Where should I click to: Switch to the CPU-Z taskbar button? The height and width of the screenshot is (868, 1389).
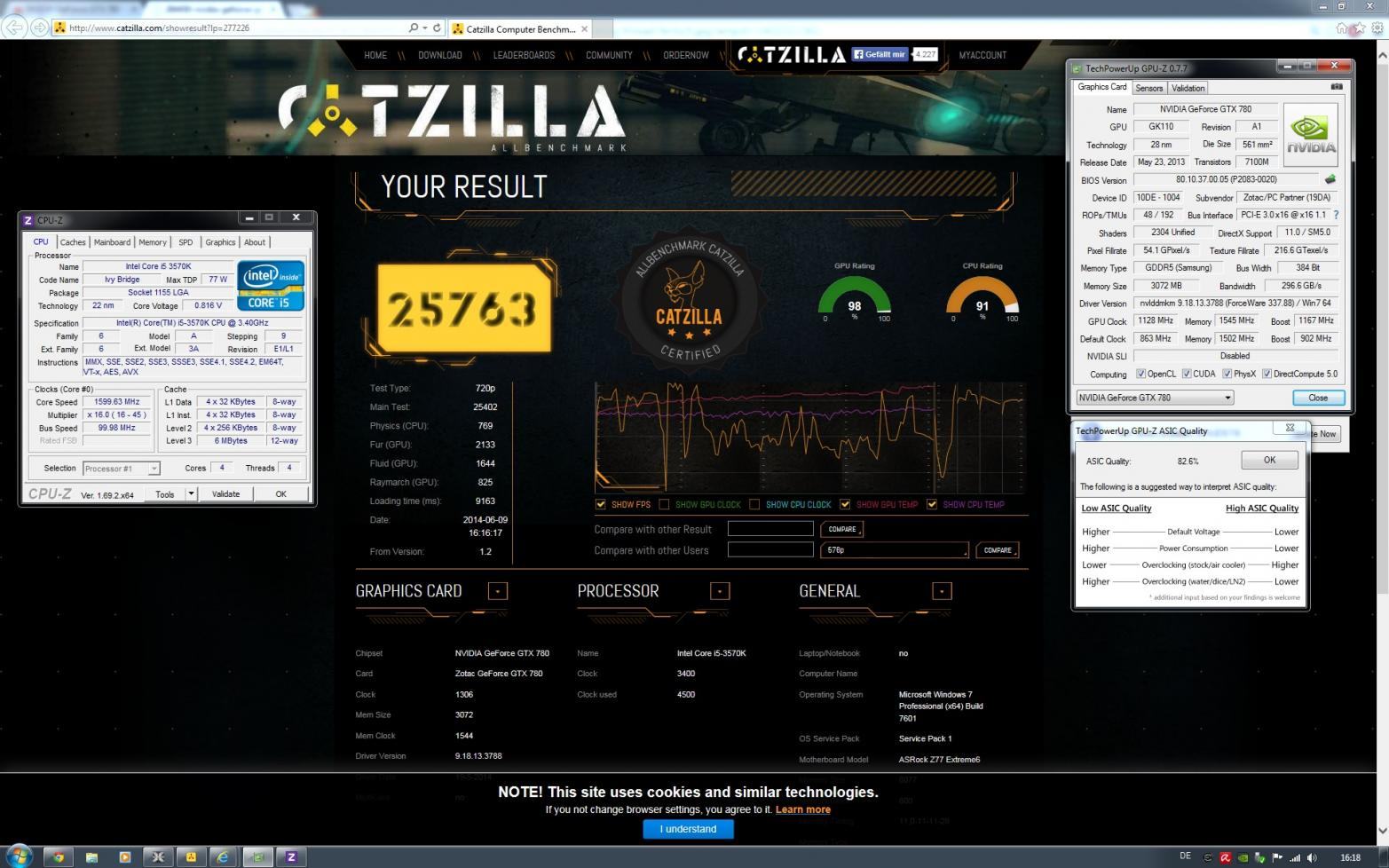[291, 856]
